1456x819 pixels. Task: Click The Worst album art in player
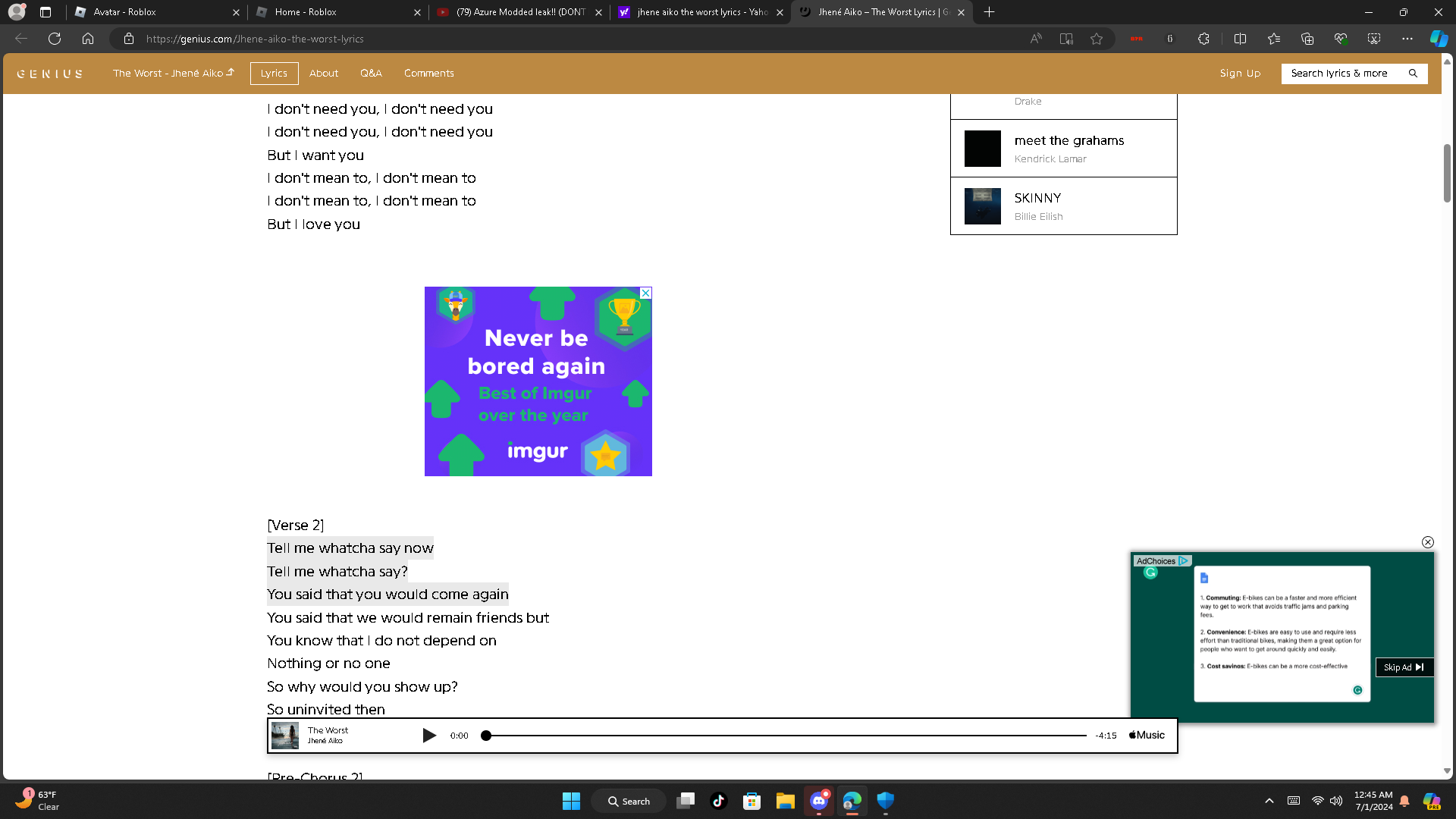click(x=285, y=736)
